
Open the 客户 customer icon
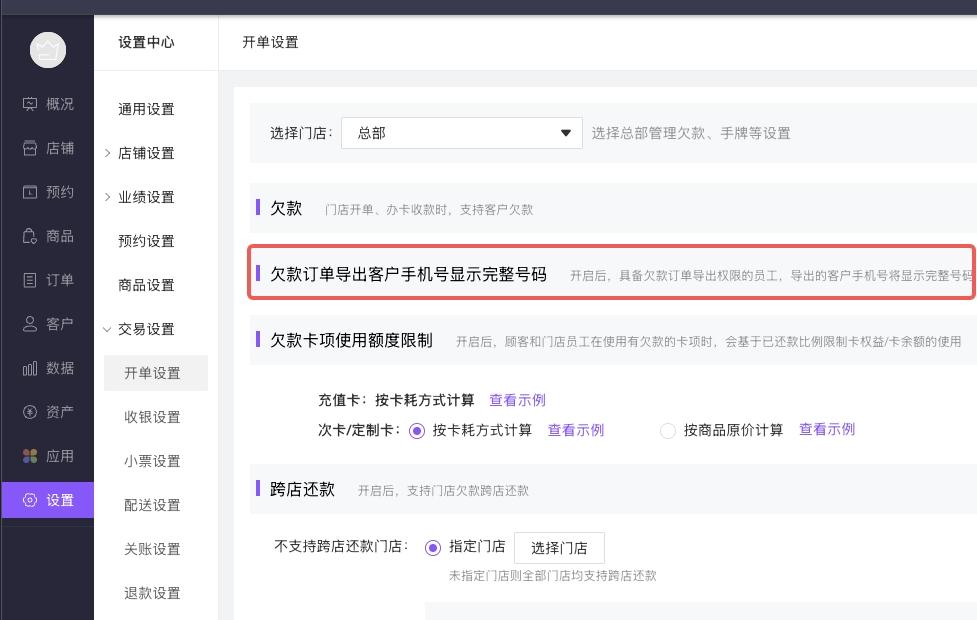click(30, 324)
